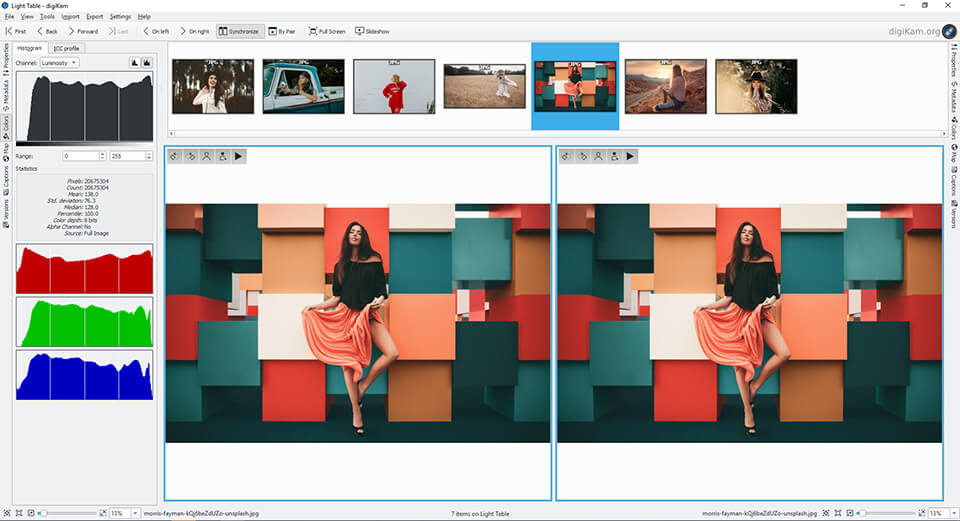Click play button in right preview panel
This screenshot has width=960, height=521.
coord(630,156)
